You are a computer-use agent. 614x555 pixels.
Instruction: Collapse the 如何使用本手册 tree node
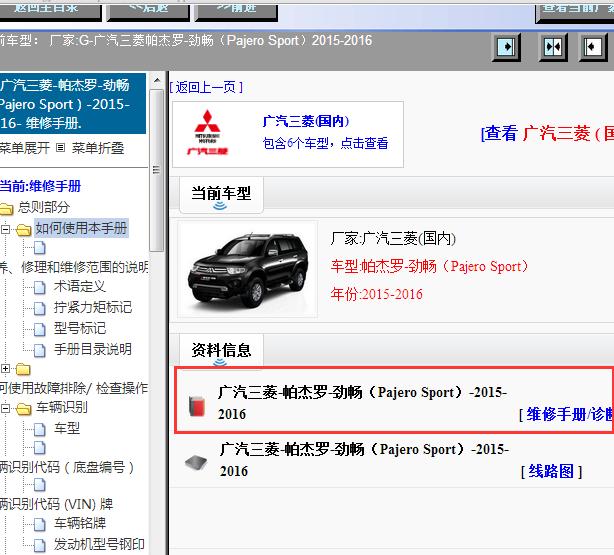point(5,229)
